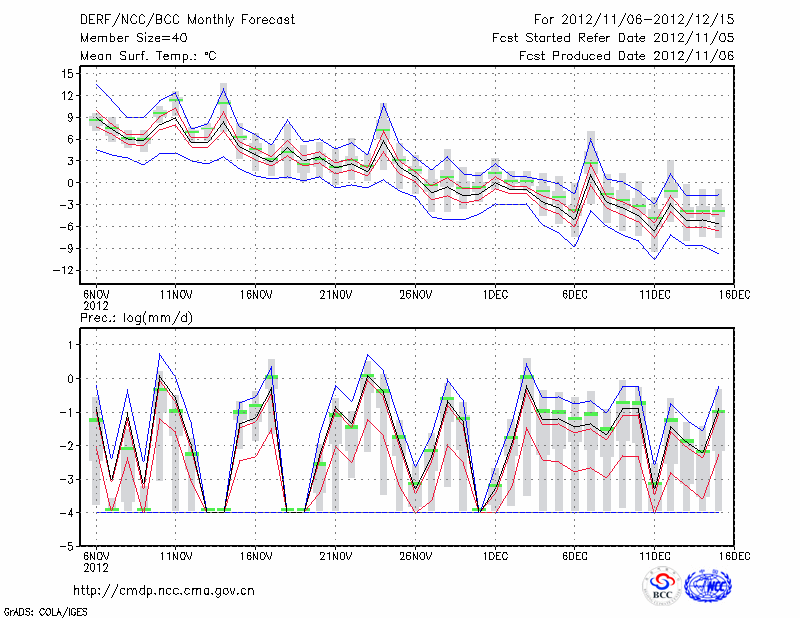Click the Fcst Produced Date text
800x618 pixels.
coord(626,57)
